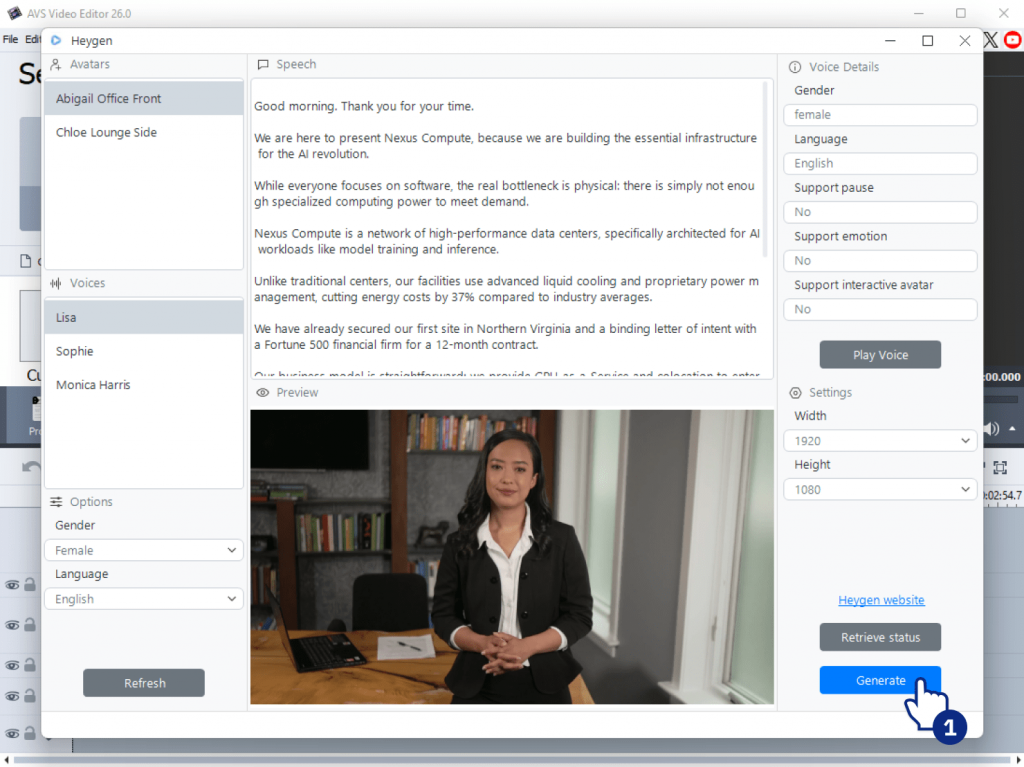Select the Abigail Office Front avatar

coord(144,99)
